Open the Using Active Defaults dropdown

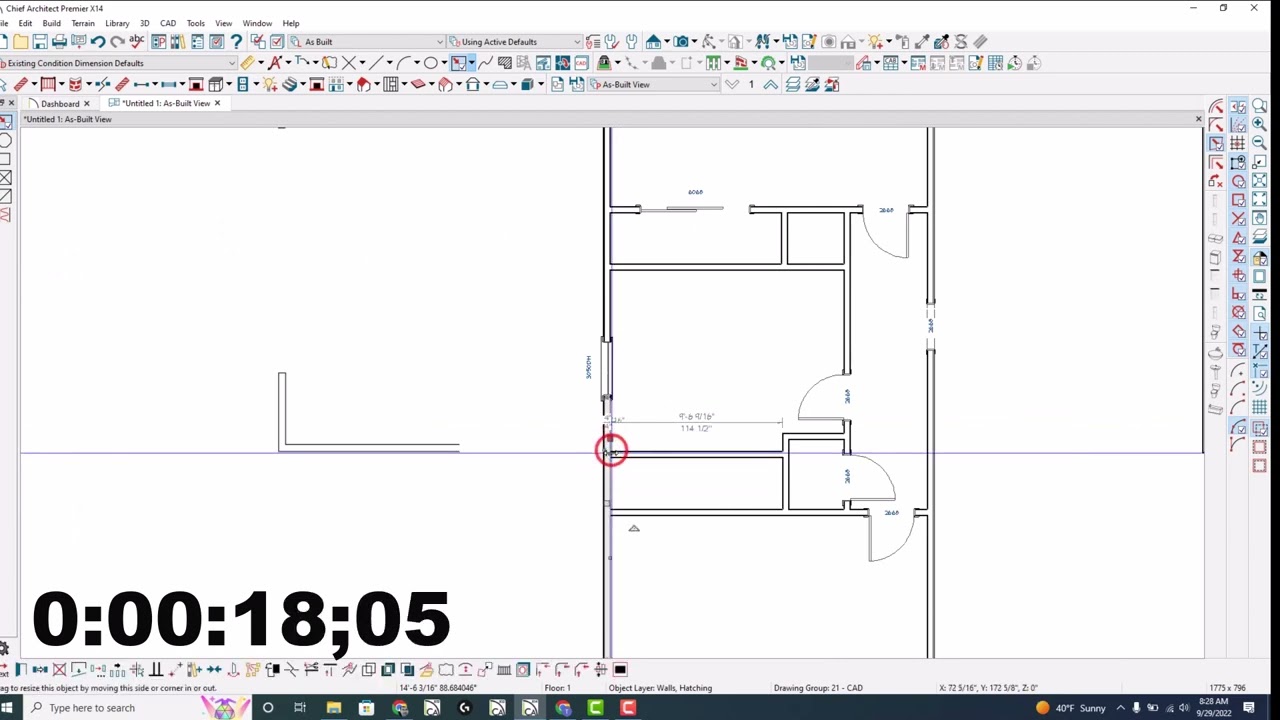[x=513, y=41]
